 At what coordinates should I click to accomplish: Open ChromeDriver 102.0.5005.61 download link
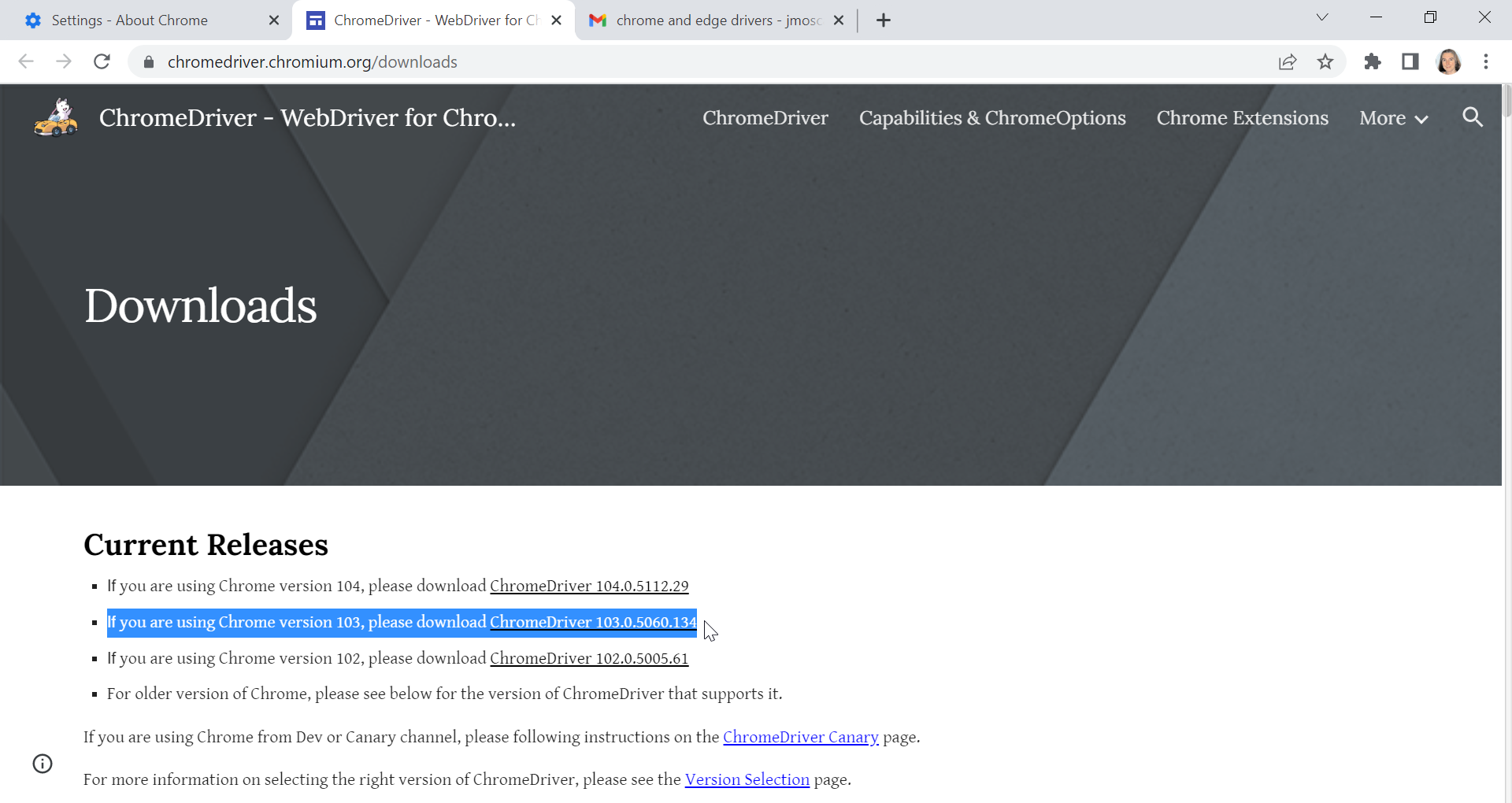(x=589, y=658)
